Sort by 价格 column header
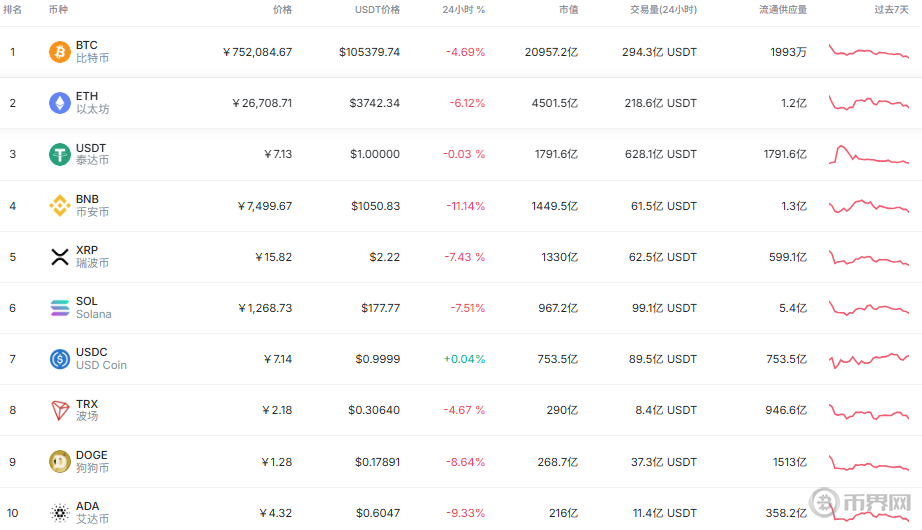The image size is (922, 530). [282, 10]
